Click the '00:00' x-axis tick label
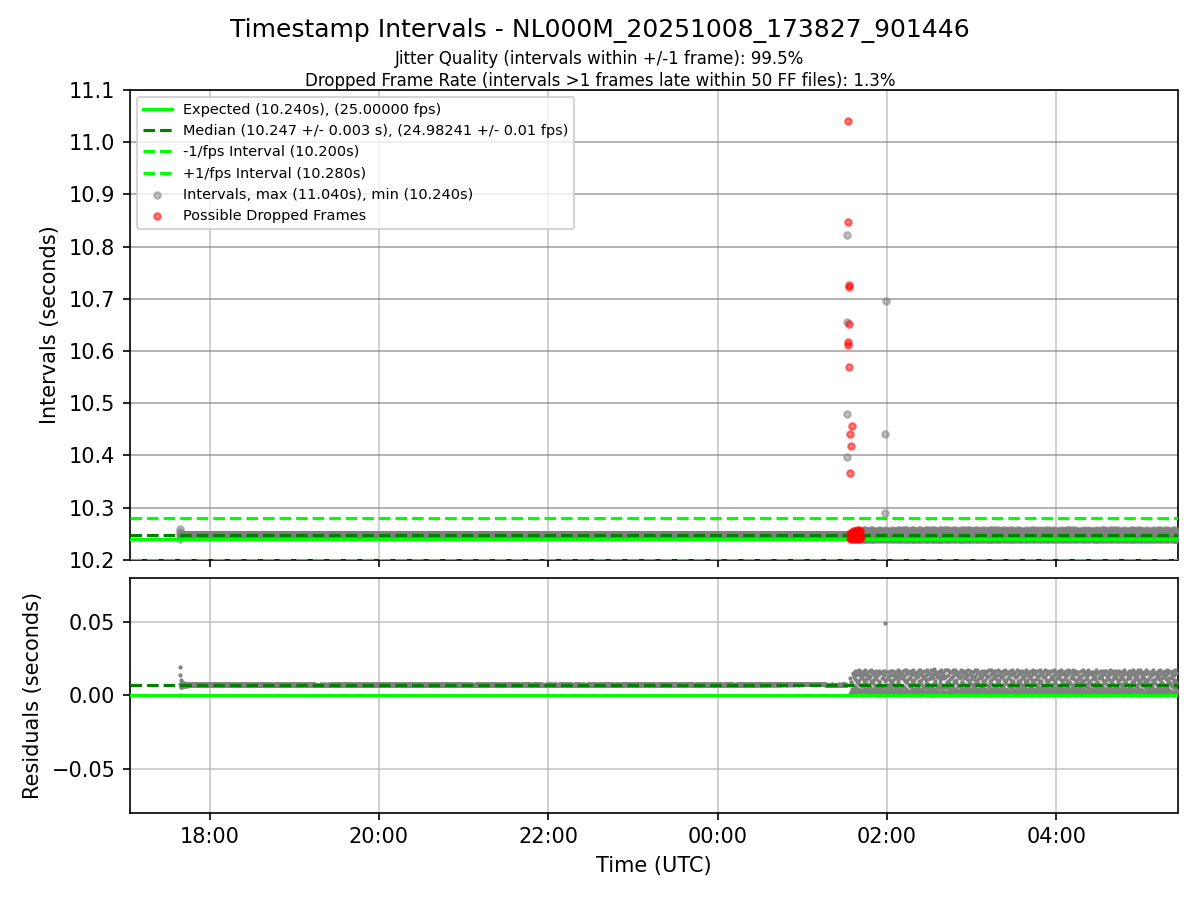 tap(718, 835)
